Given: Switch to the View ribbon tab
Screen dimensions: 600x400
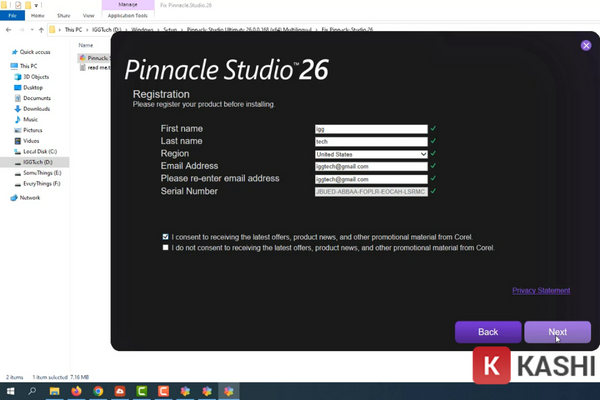Looking at the screenshot, I should (x=87, y=16).
